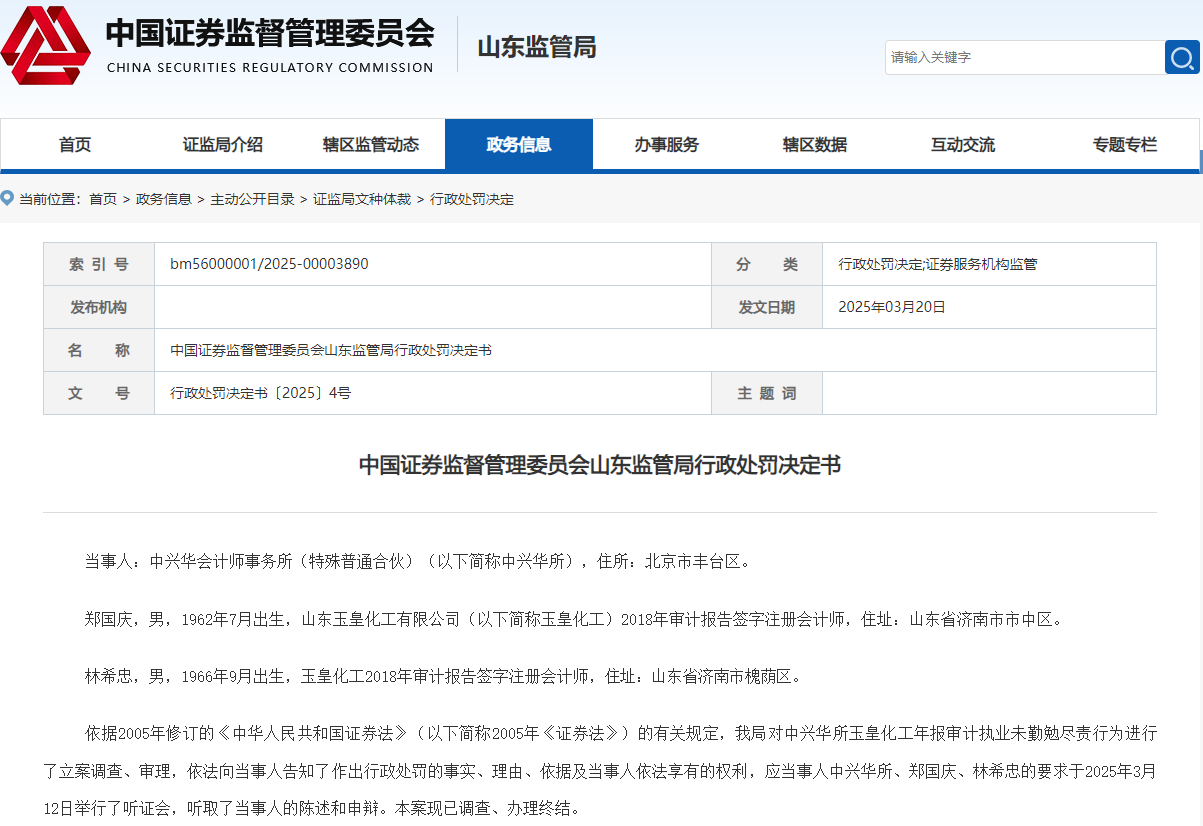Click the 行政处罚决定 breadcrumb link
1203x826 pixels.
point(472,199)
